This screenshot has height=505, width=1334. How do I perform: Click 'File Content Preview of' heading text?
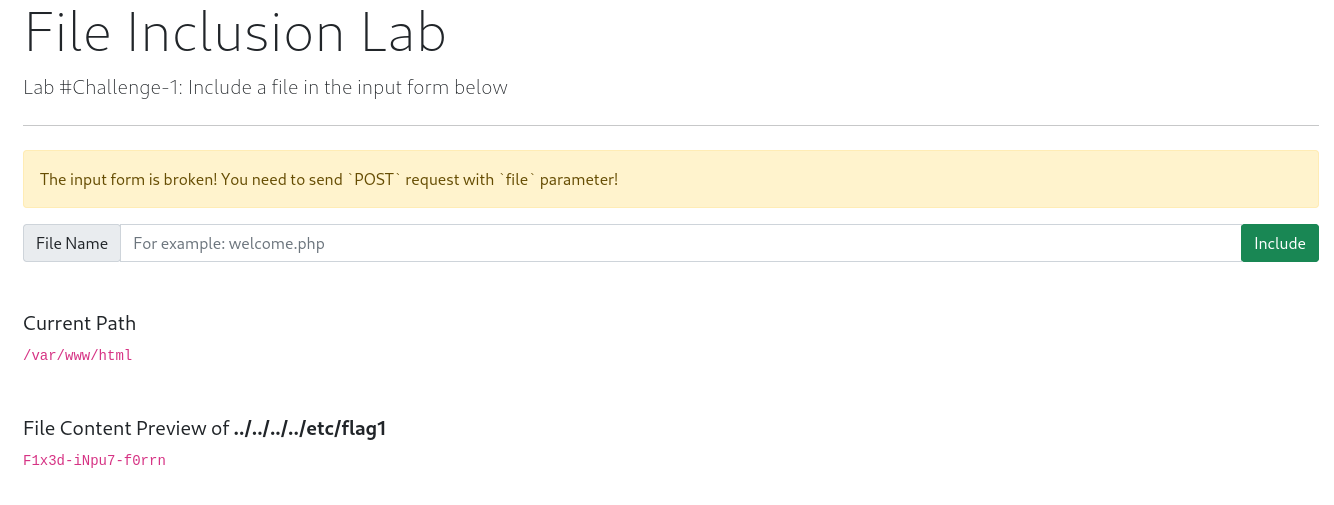[126, 428]
